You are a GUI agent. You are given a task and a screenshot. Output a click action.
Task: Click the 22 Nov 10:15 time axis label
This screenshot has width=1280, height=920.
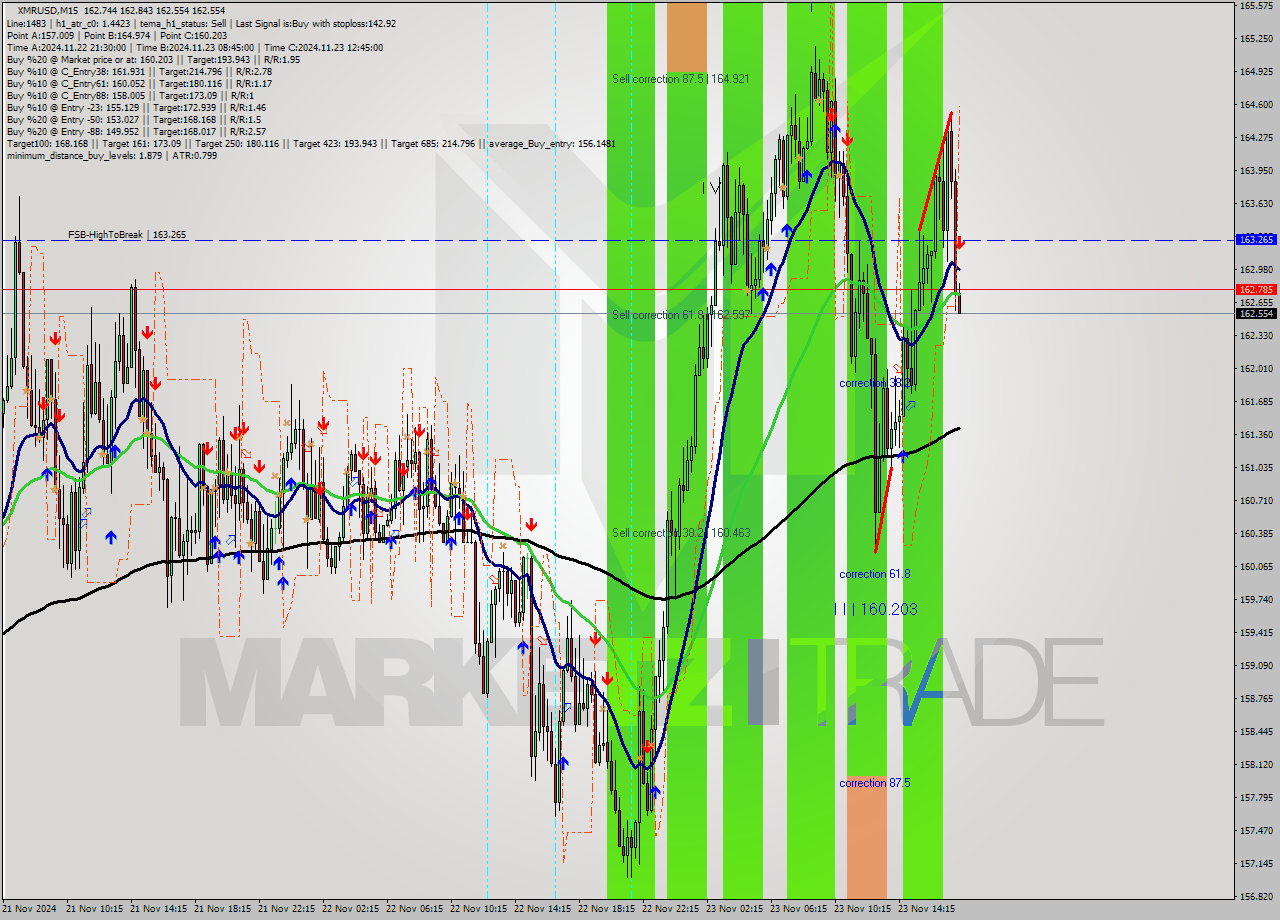point(480,909)
